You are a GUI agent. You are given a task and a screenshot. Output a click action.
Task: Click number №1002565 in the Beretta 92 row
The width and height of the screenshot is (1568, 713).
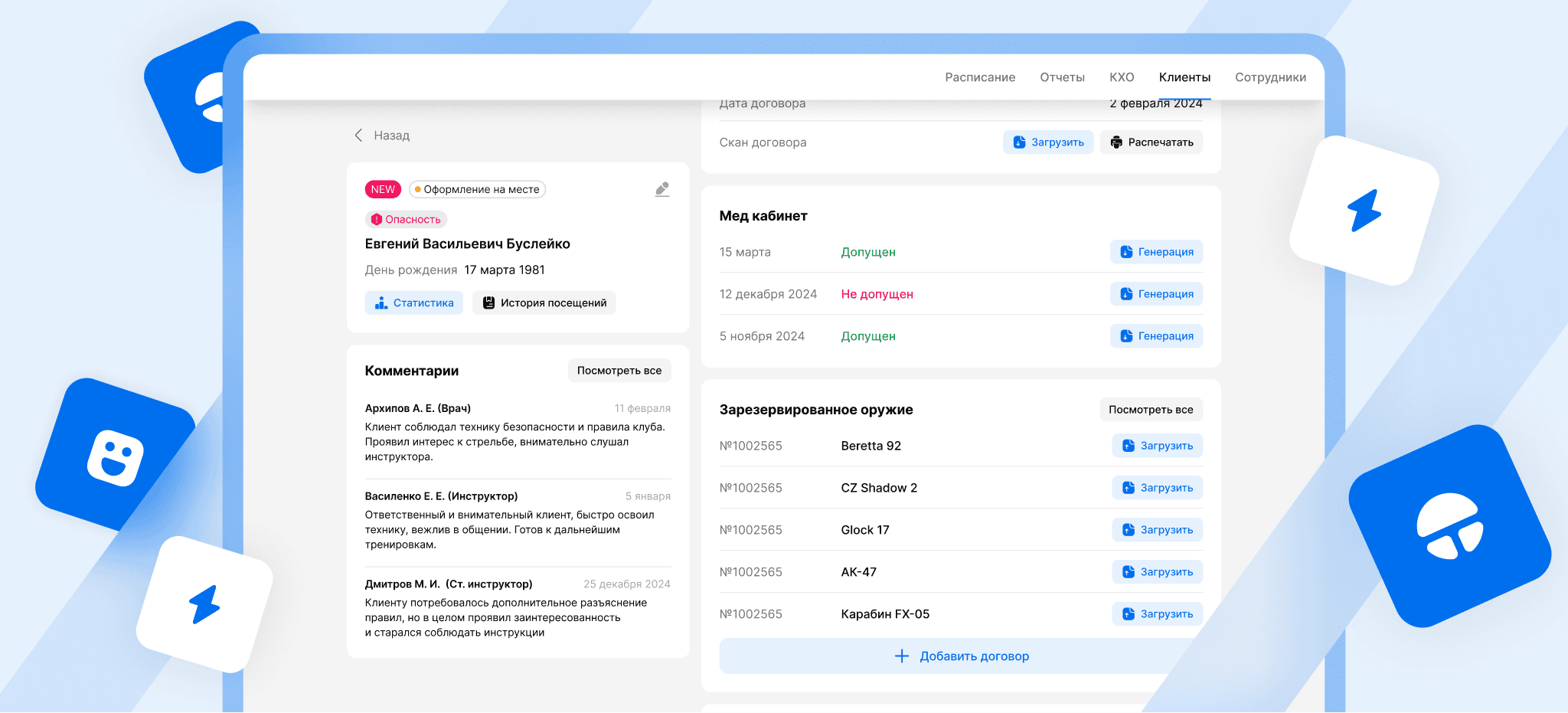pyautogui.click(x=751, y=446)
